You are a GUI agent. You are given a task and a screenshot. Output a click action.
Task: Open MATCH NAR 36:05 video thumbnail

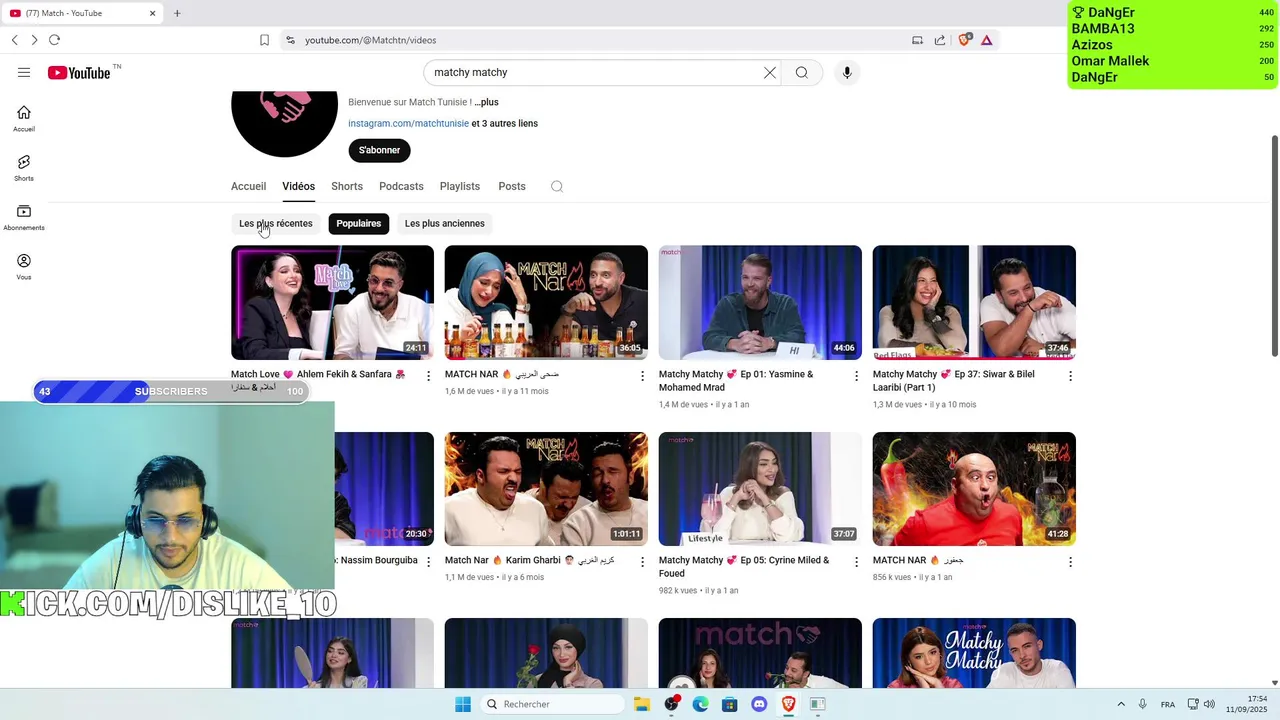coord(546,302)
